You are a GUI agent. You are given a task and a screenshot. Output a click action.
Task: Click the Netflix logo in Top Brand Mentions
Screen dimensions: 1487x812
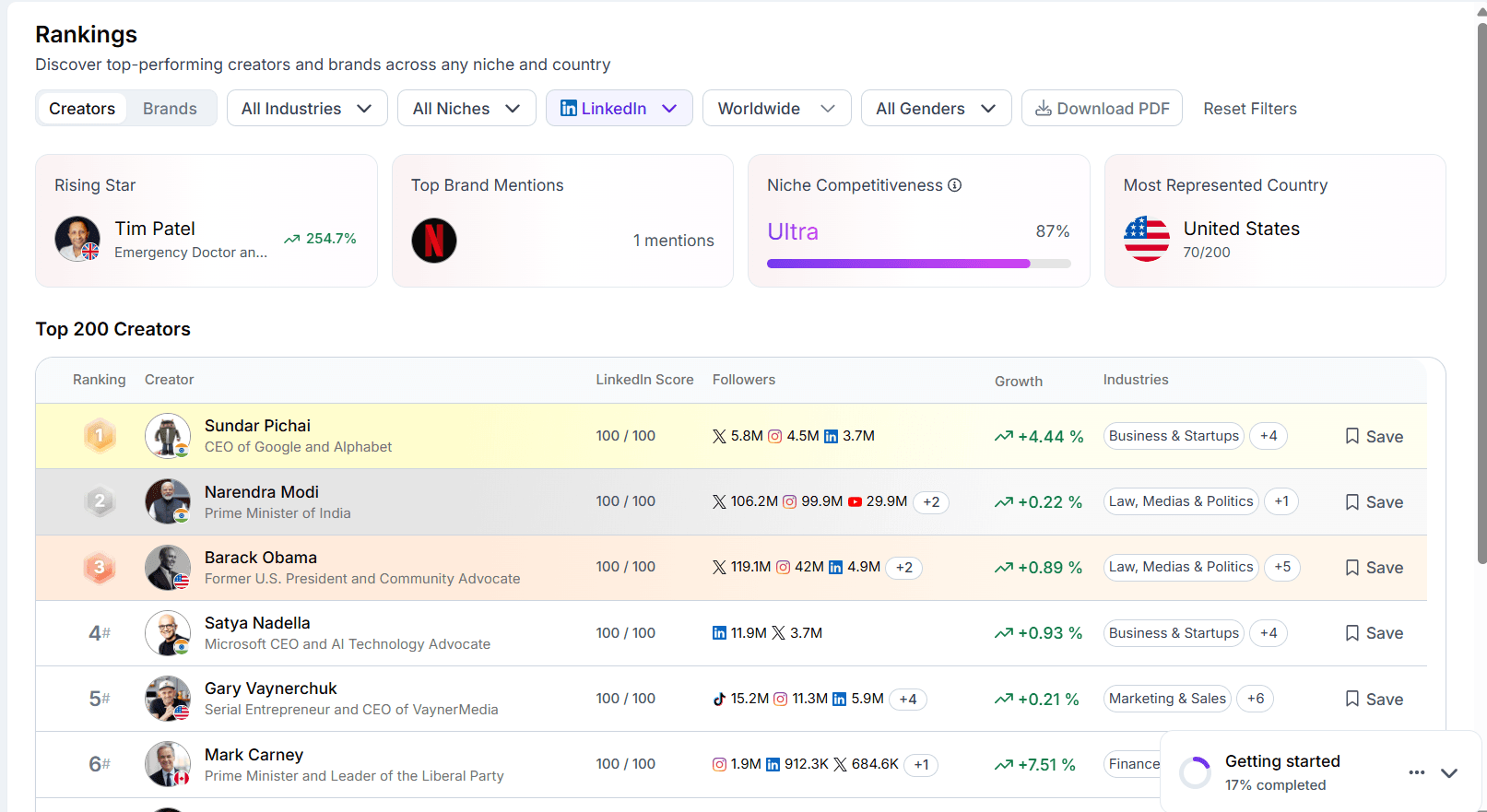pyautogui.click(x=434, y=241)
